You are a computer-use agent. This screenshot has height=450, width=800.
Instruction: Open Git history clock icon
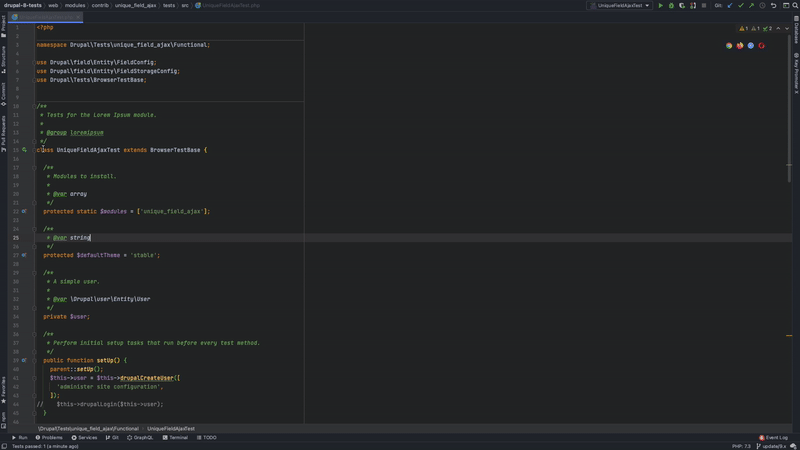tap(762, 5)
